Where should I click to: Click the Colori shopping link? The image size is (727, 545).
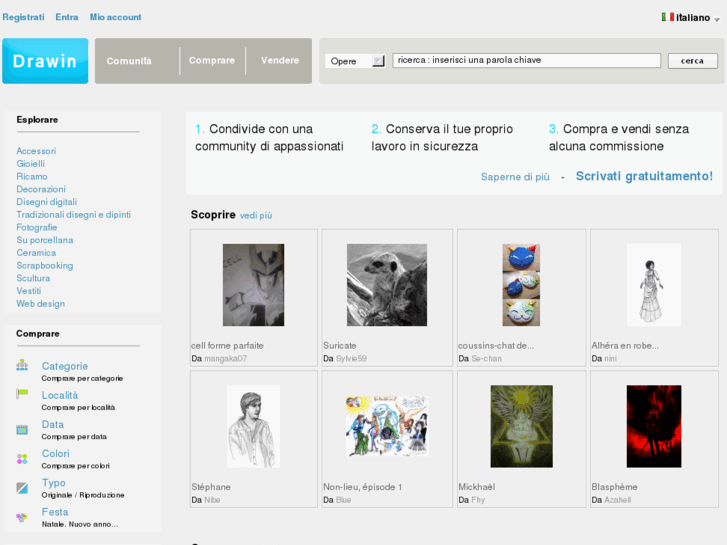(x=56, y=454)
